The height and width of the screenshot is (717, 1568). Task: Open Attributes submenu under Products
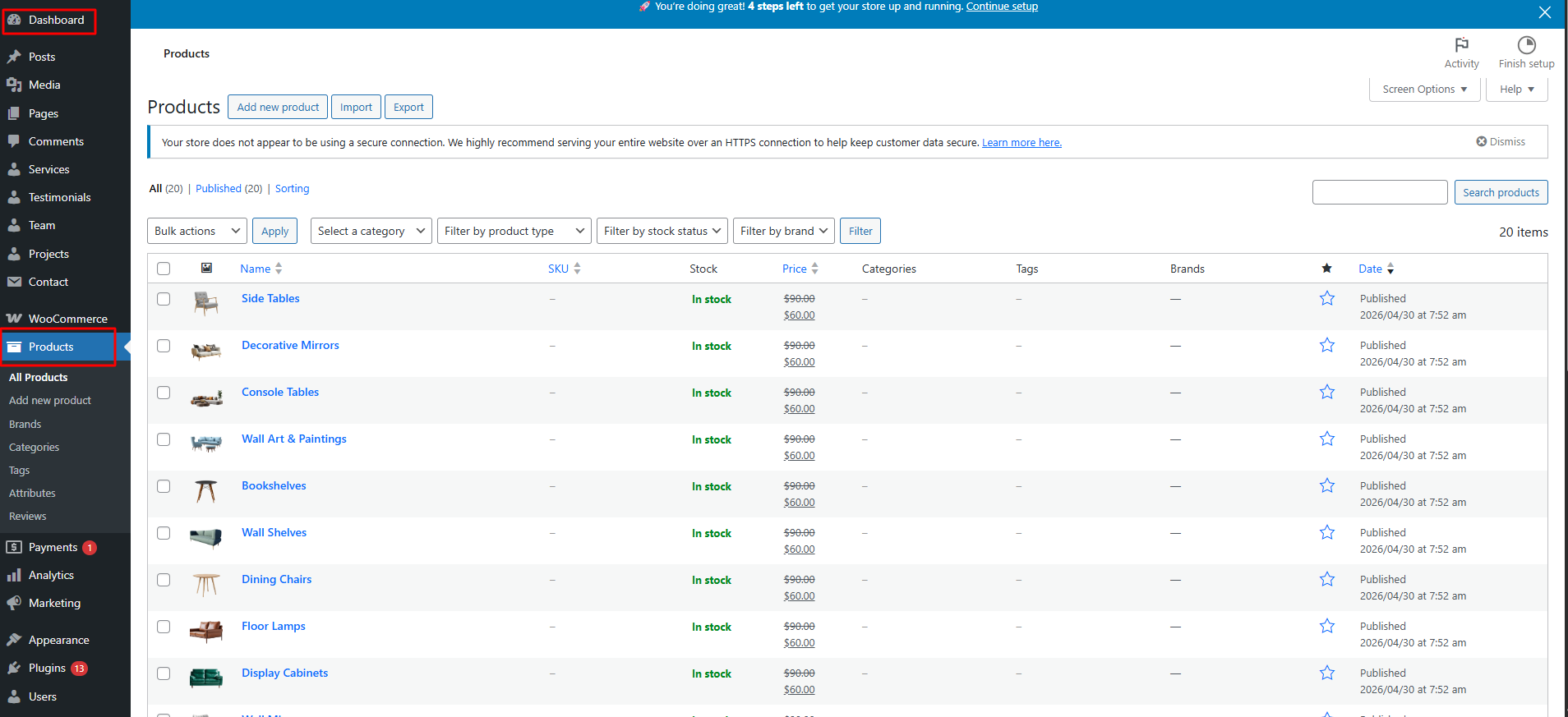[32, 493]
